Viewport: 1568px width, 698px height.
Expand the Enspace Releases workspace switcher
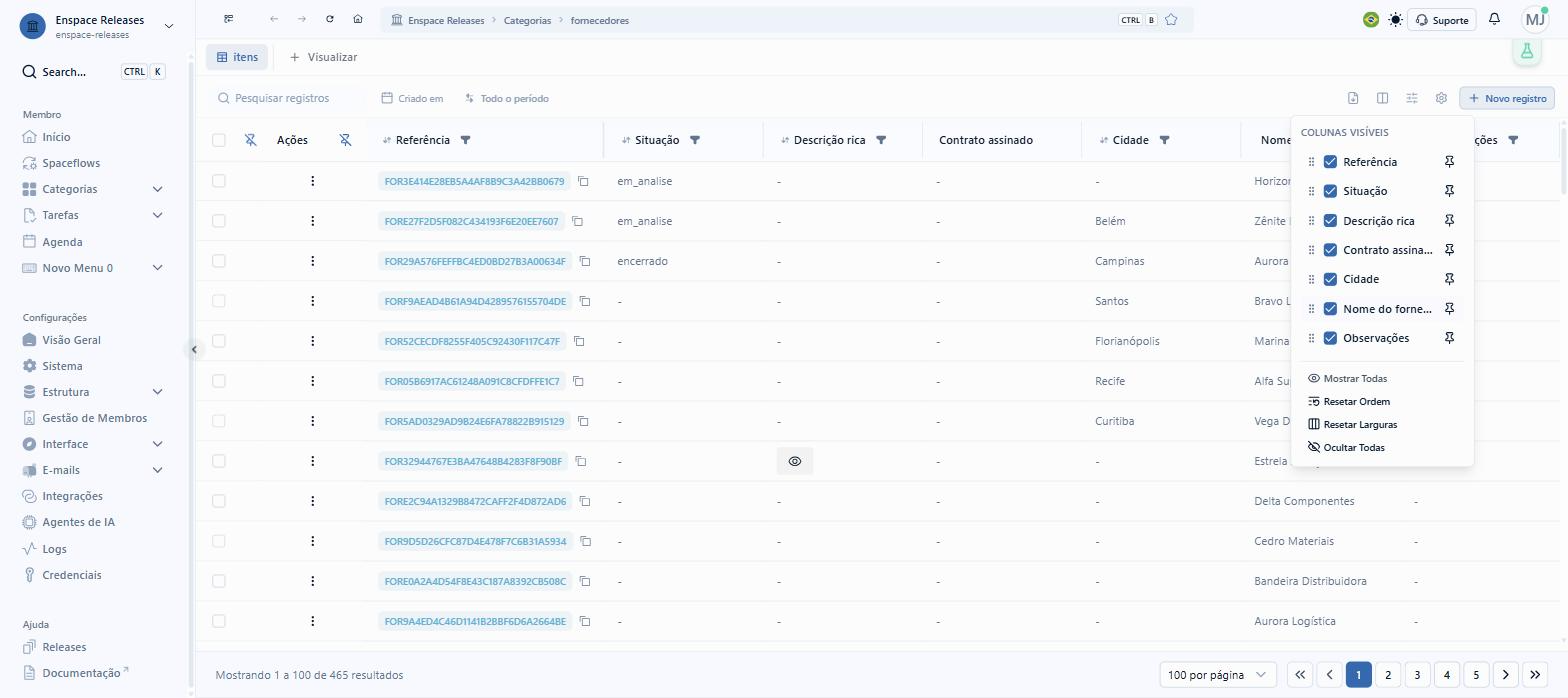pyautogui.click(x=168, y=26)
